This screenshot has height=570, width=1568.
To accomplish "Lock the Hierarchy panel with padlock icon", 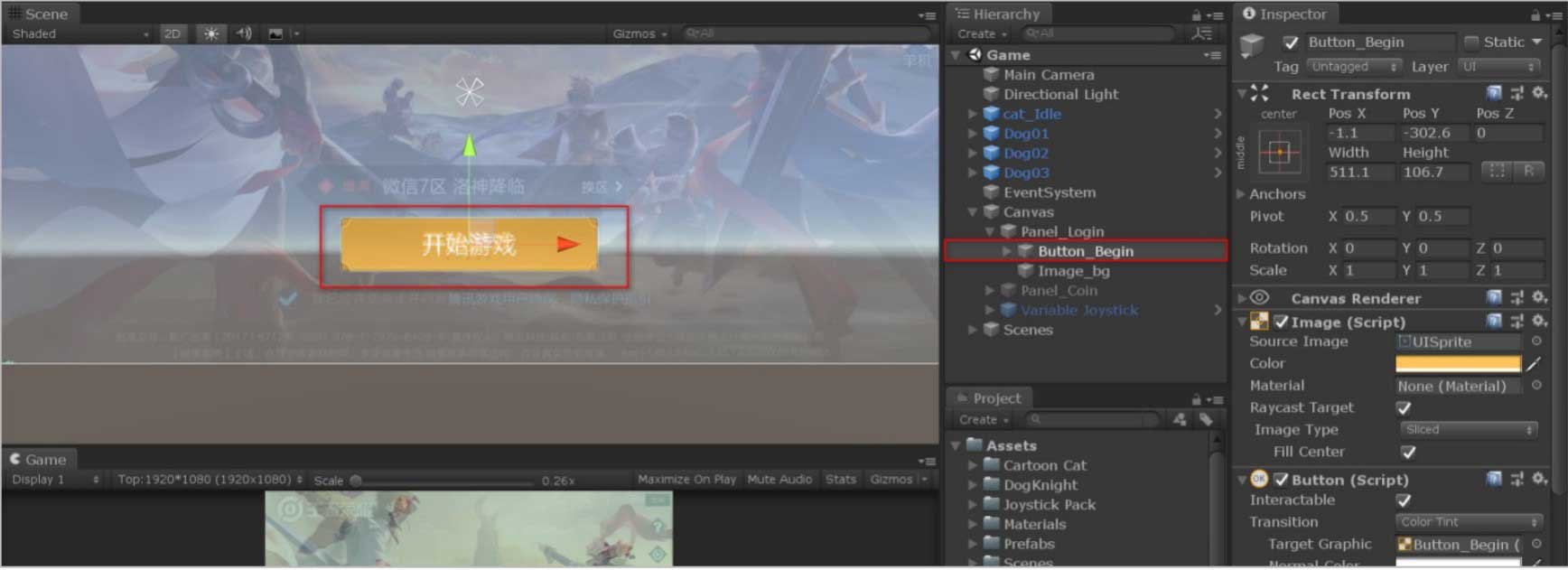I will pyautogui.click(x=1196, y=14).
